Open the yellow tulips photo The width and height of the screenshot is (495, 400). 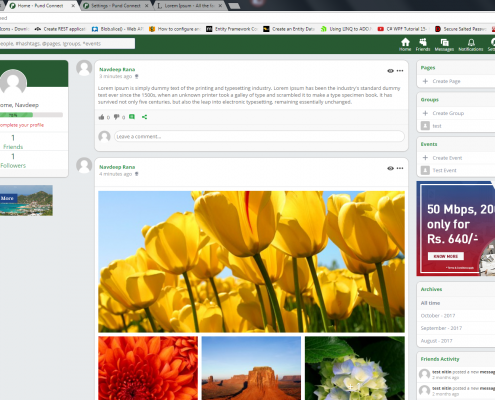pos(251,261)
